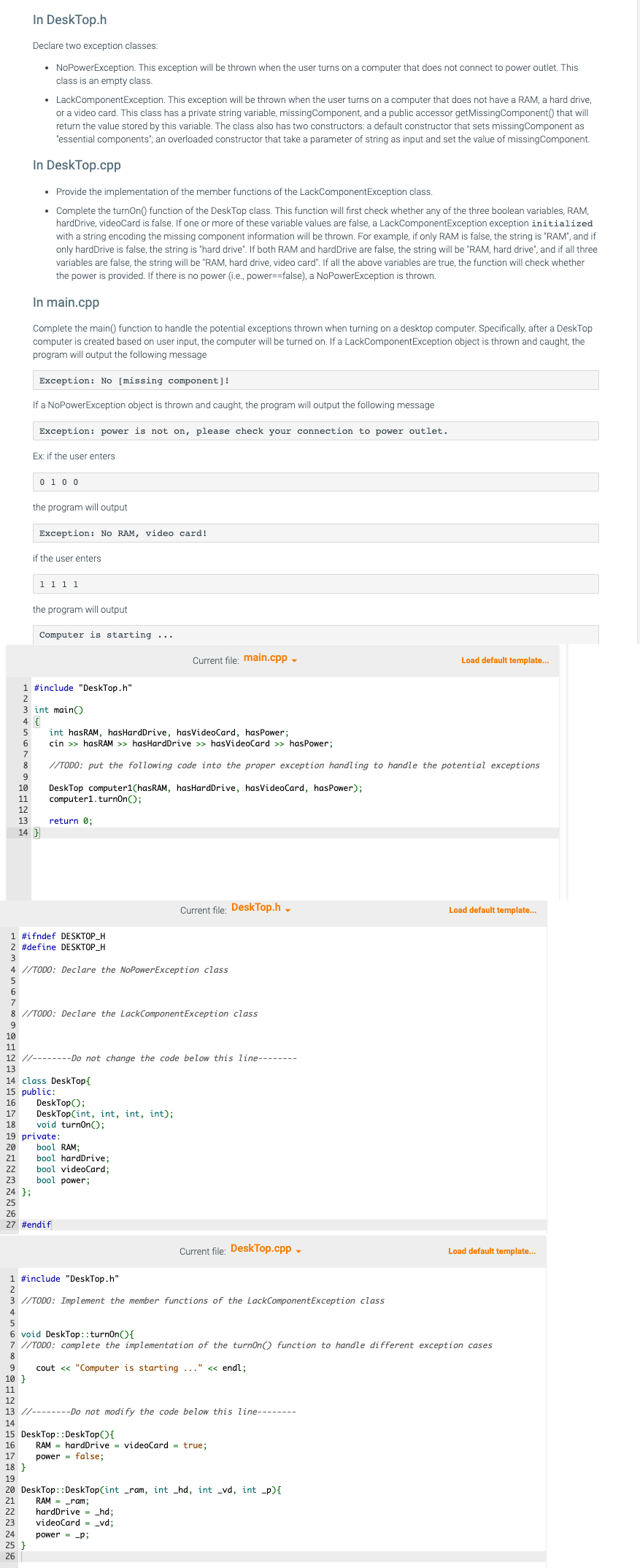Click the 'private:' line in DeskTop.h
The height and width of the screenshot is (1568, 640).
(41, 1136)
